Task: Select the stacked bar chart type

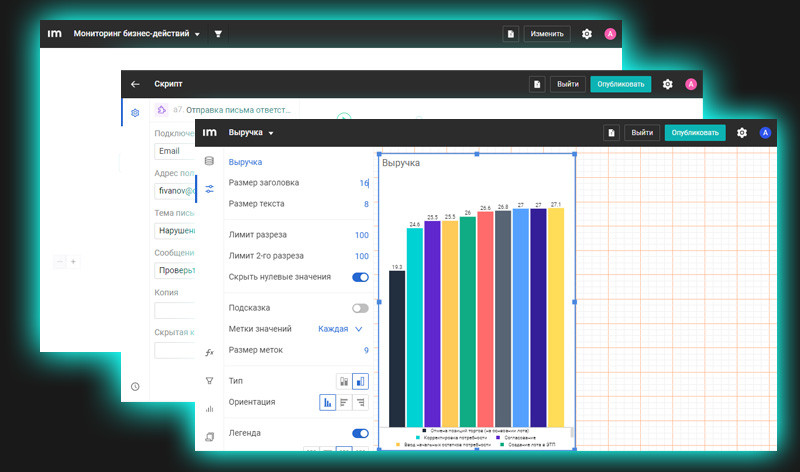Action: click(x=344, y=381)
